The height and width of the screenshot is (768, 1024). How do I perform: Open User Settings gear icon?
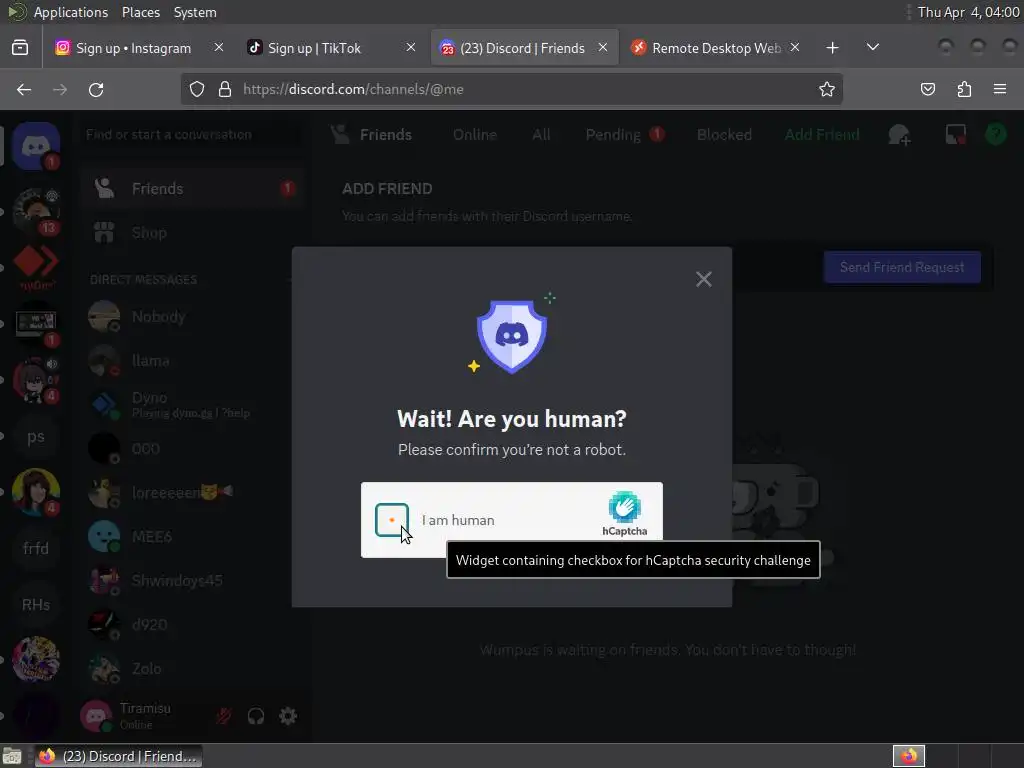point(288,716)
